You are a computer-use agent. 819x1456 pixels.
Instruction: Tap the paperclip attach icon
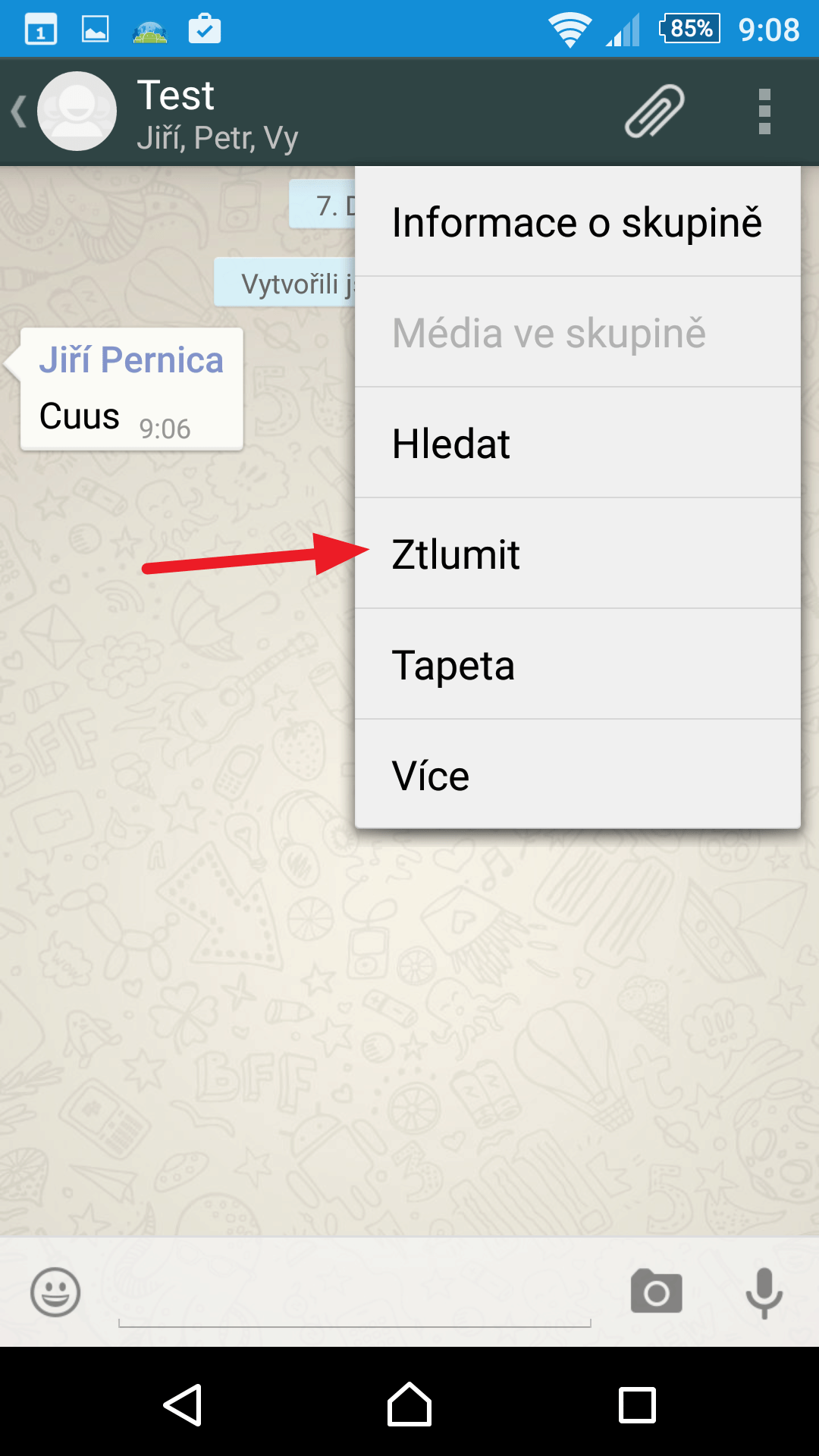(x=654, y=111)
